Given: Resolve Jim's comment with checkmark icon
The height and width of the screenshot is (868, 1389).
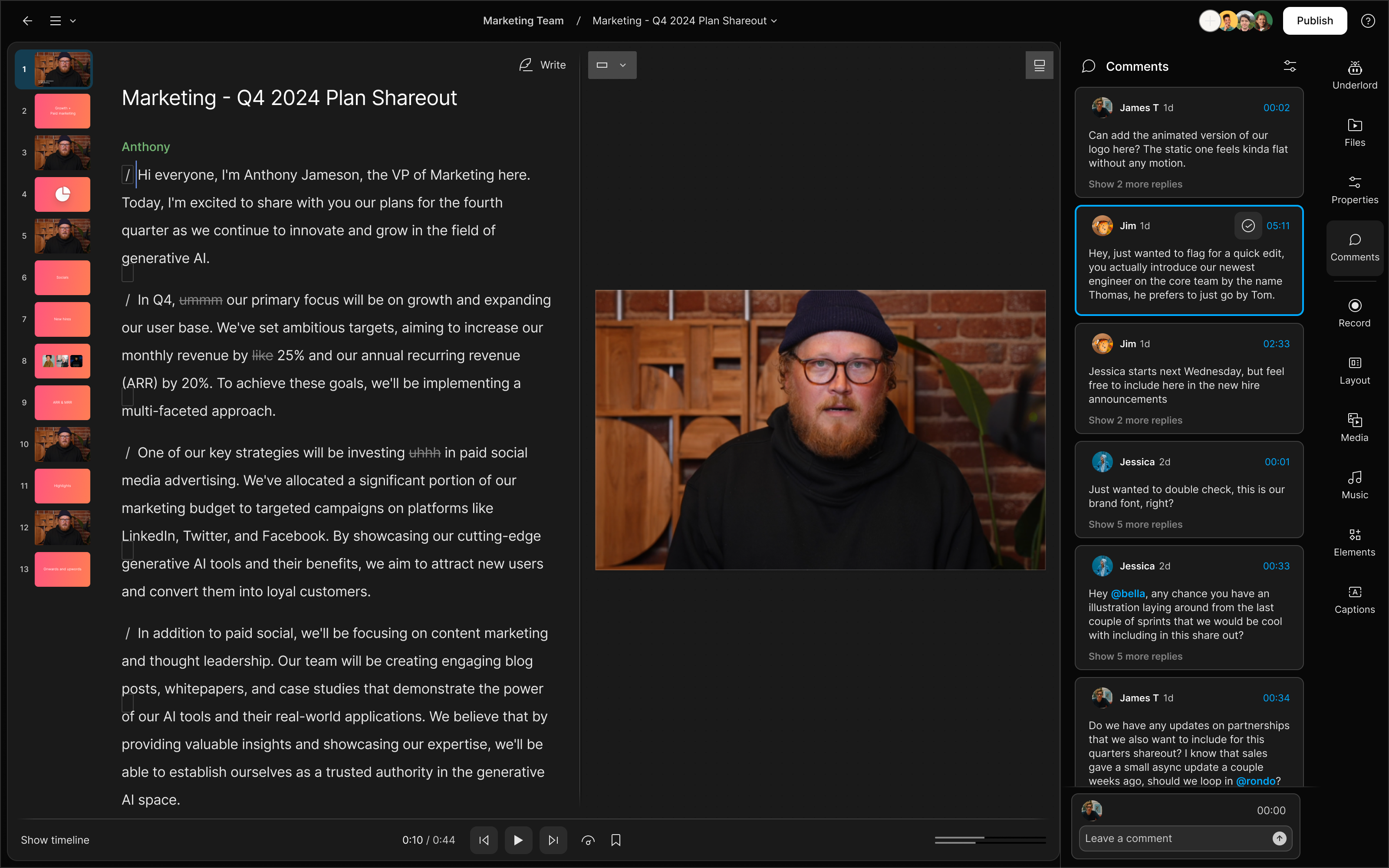Looking at the screenshot, I should tap(1248, 226).
